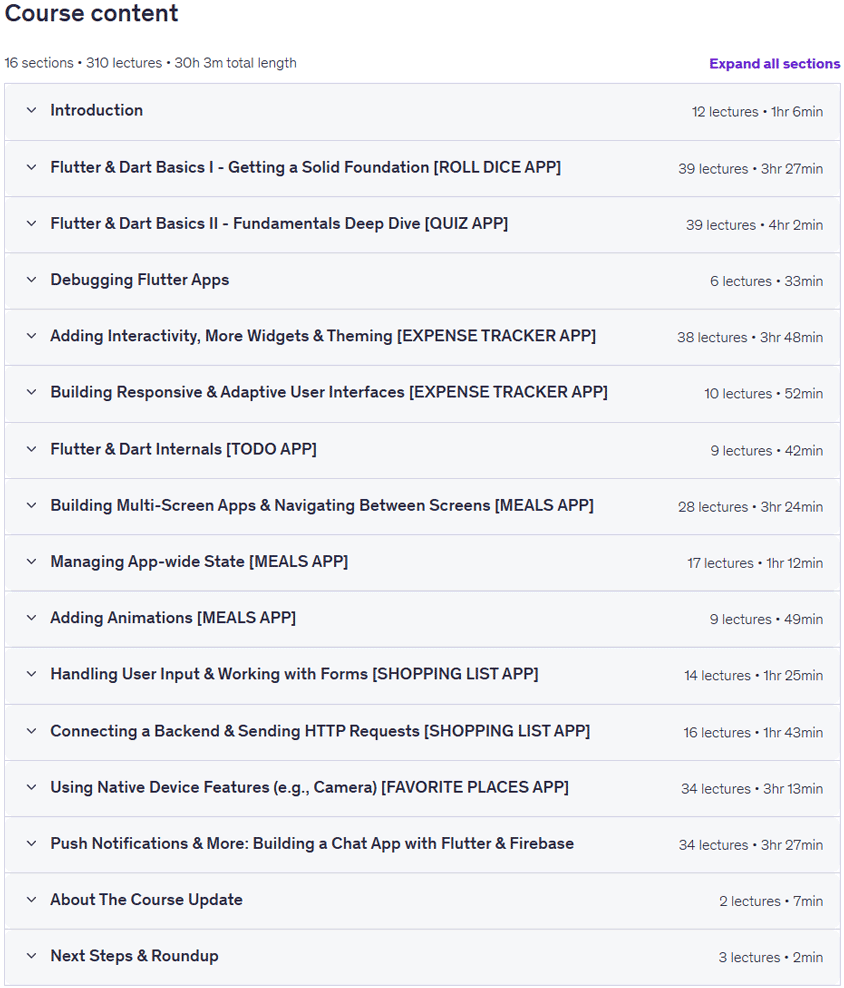Expand chevron for Push Notifications & More

(x=32, y=843)
